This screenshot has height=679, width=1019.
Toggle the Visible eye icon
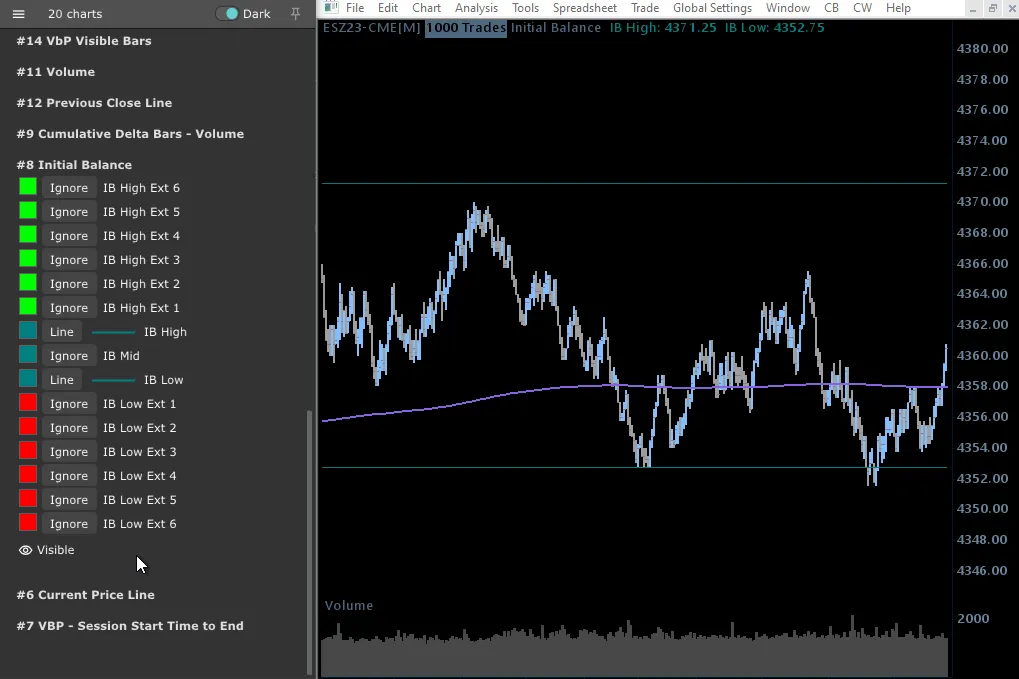coord(26,550)
